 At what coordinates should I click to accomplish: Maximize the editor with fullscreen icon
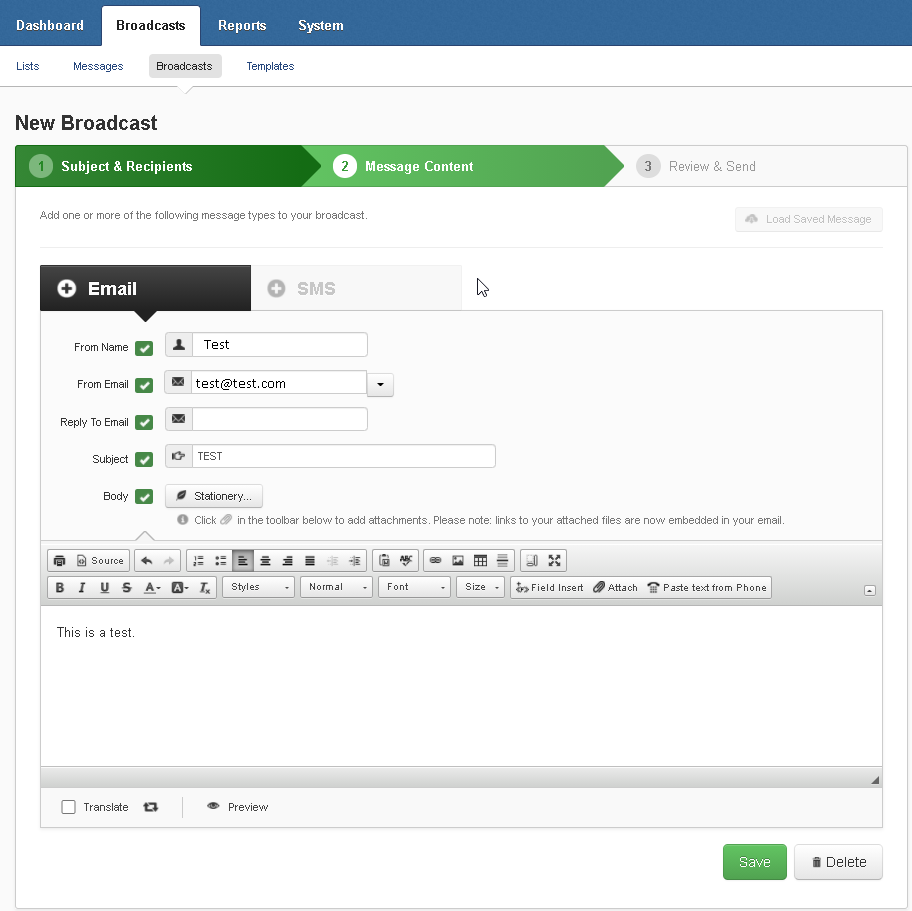(555, 561)
